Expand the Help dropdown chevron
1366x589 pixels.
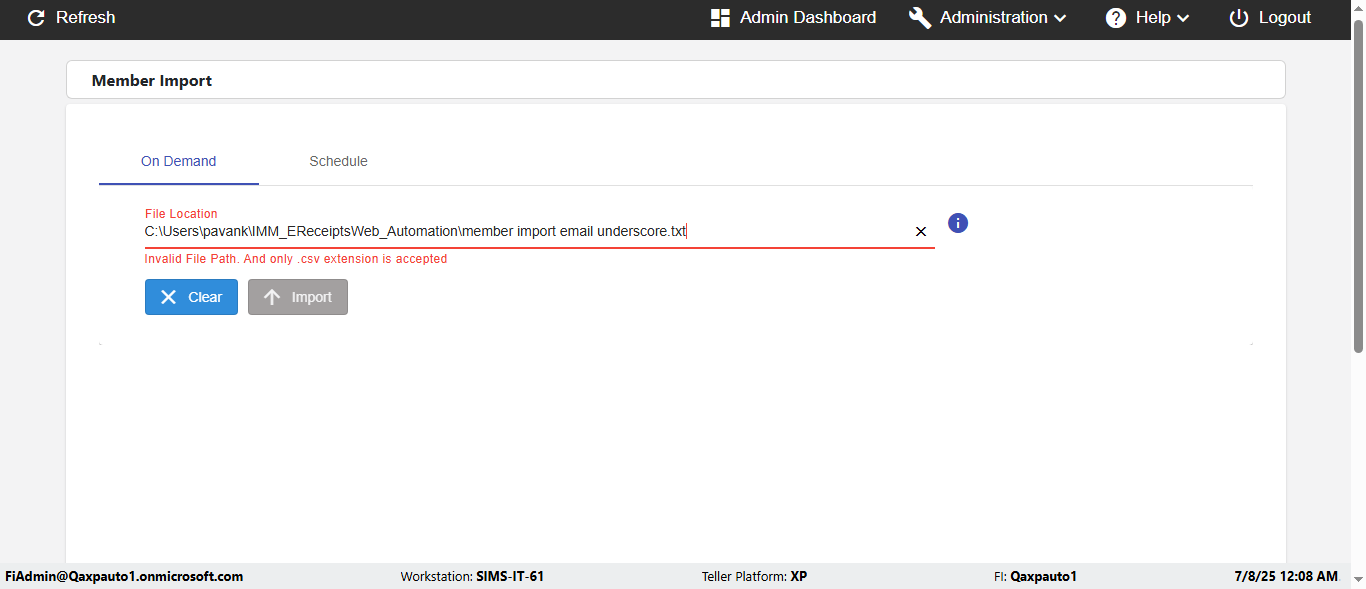click(1183, 18)
